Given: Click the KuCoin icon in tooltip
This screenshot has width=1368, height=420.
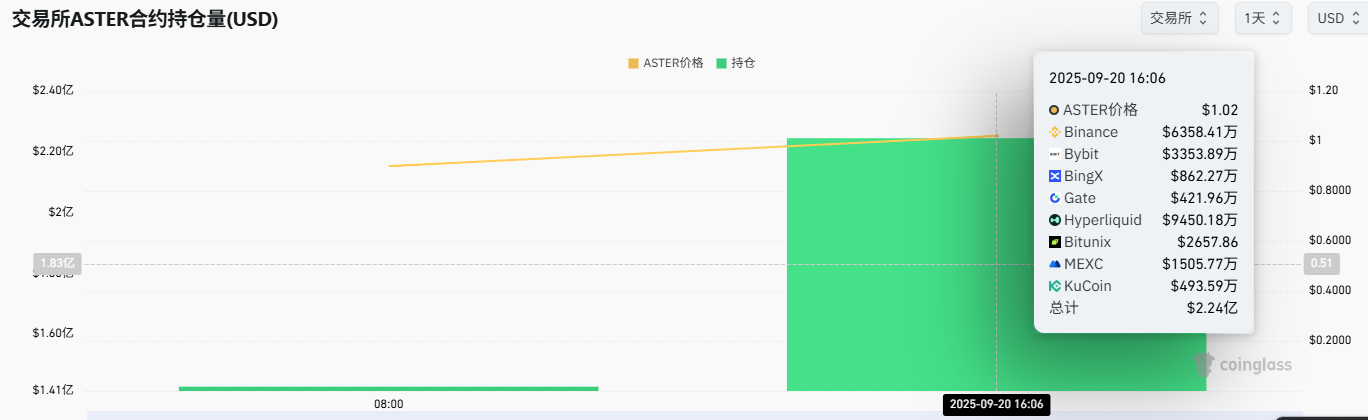Looking at the screenshot, I should point(1054,286).
